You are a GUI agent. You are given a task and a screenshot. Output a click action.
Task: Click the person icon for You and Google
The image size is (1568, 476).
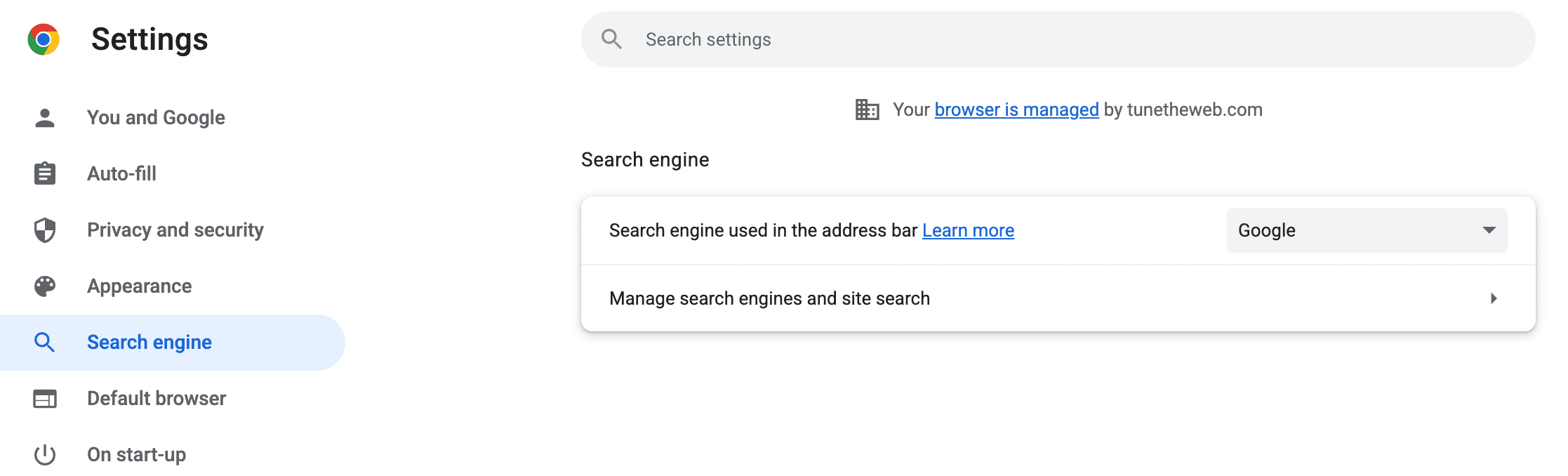pyautogui.click(x=45, y=118)
